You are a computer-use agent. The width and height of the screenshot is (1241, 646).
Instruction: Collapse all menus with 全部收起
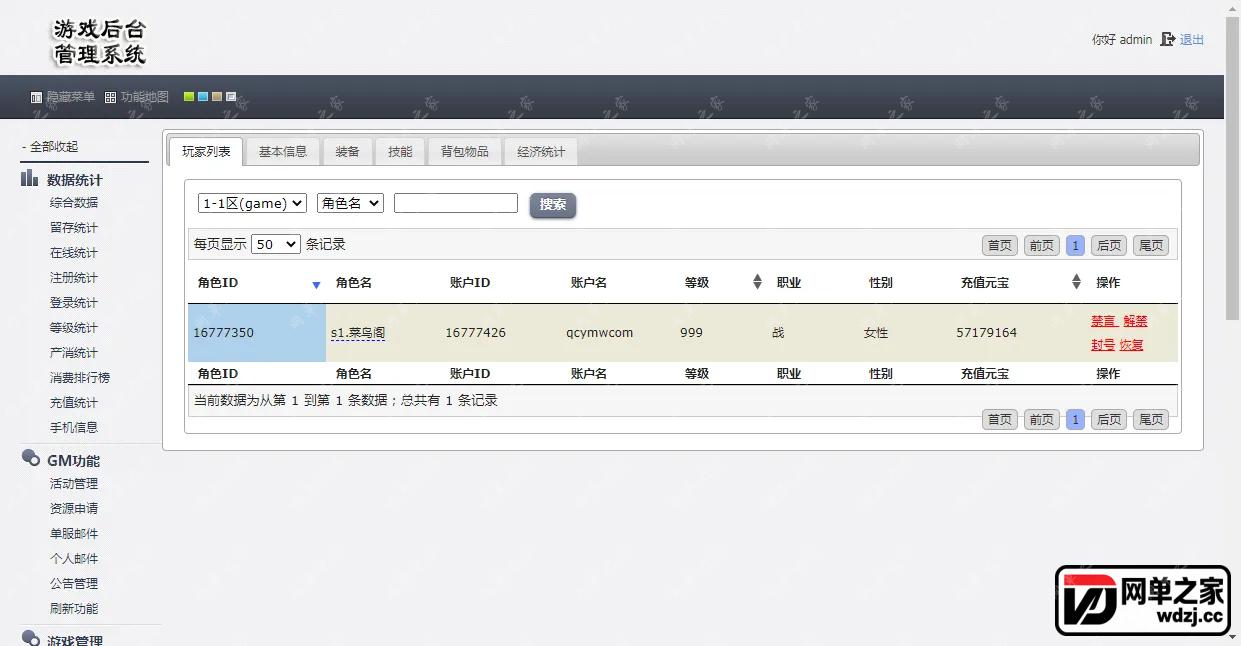point(50,146)
